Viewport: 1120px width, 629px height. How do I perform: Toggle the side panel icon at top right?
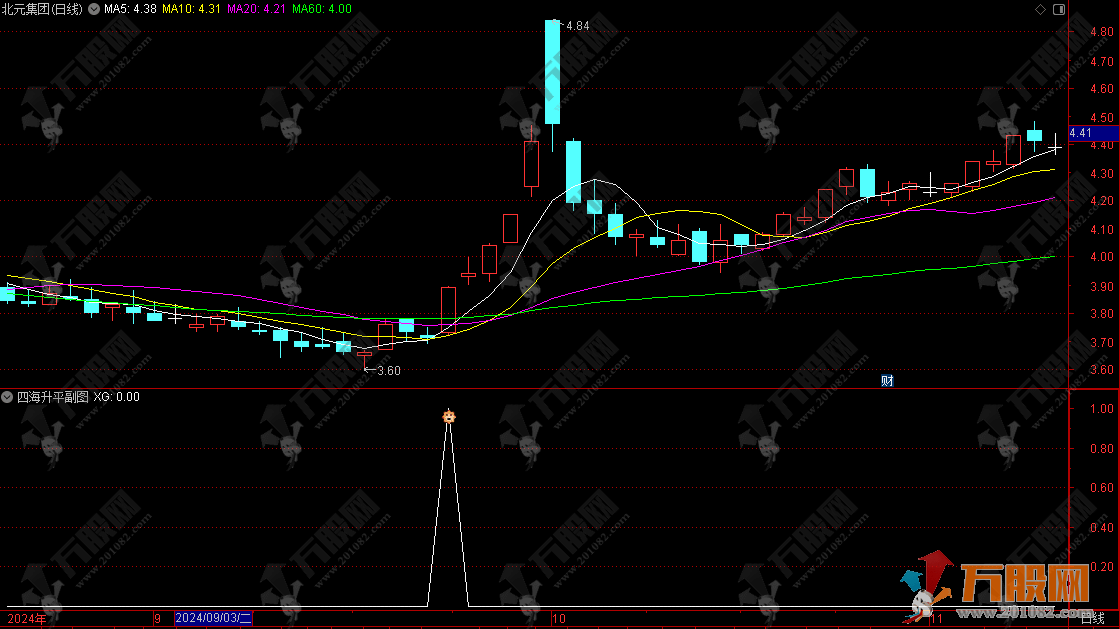(x=1059, y=9)
